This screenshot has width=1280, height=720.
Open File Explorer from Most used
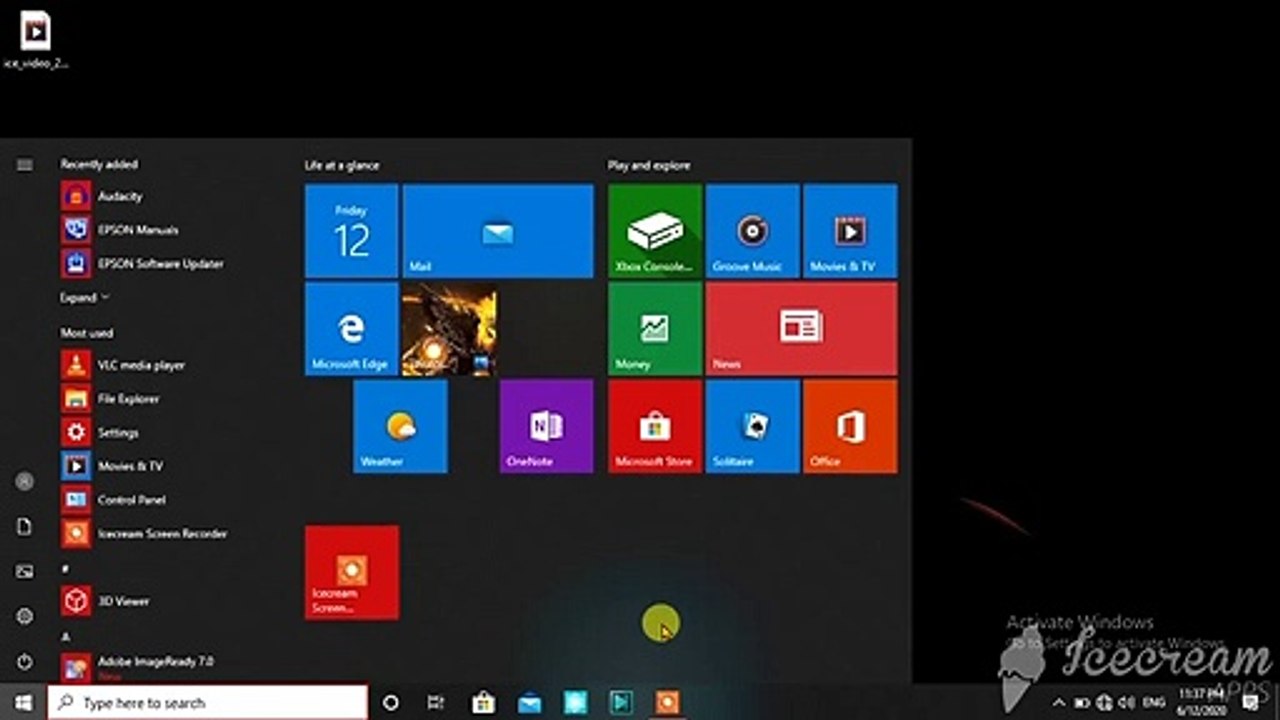150,399
